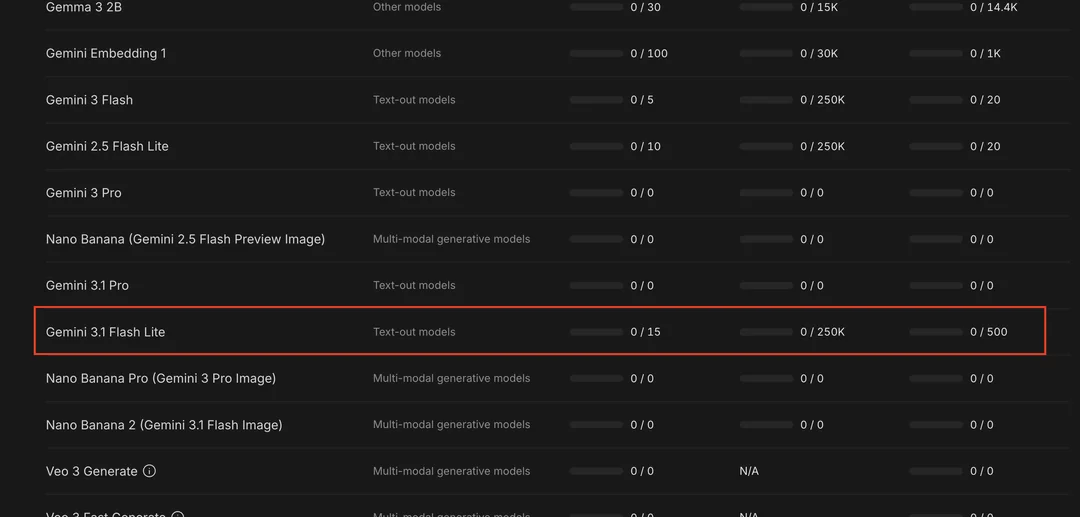Select Nano Banana (Gemini 2.5 Flash Preview Image)

click(x=185, y=239)
